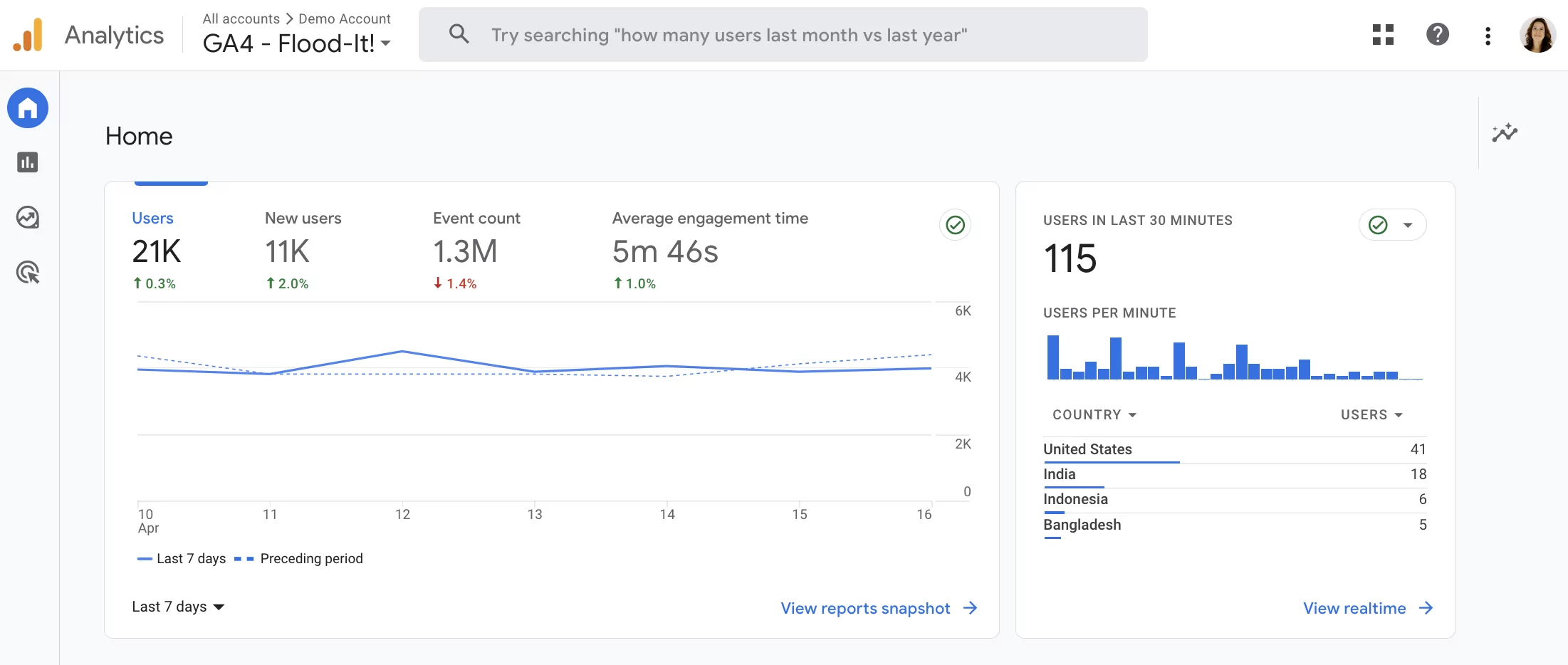
Task: Open the Reports bar chart icon
Action: [x=28, y=162]
